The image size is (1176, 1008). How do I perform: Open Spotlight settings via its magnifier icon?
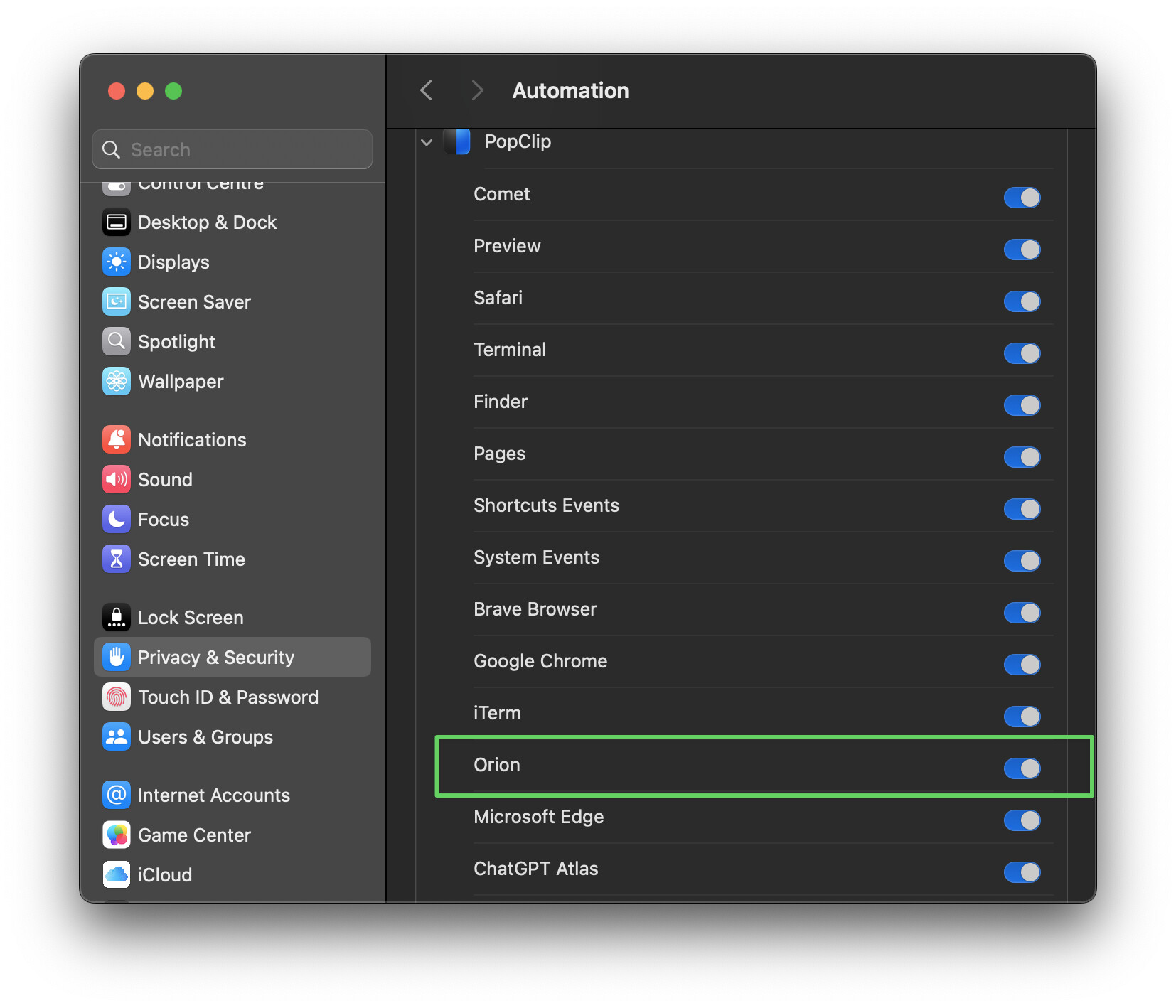tap(117, 342)
